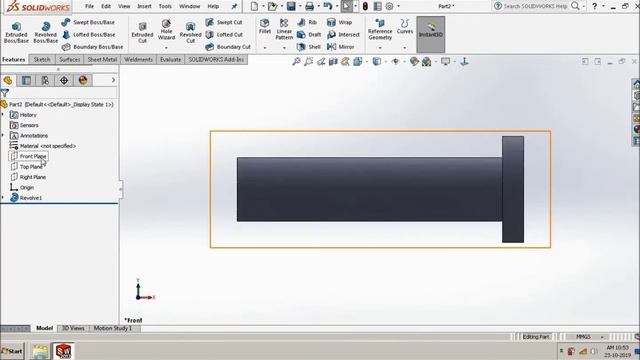Open the Options gear icon
The height and width of the screenshot is (360, 640).
click(389, 6)
